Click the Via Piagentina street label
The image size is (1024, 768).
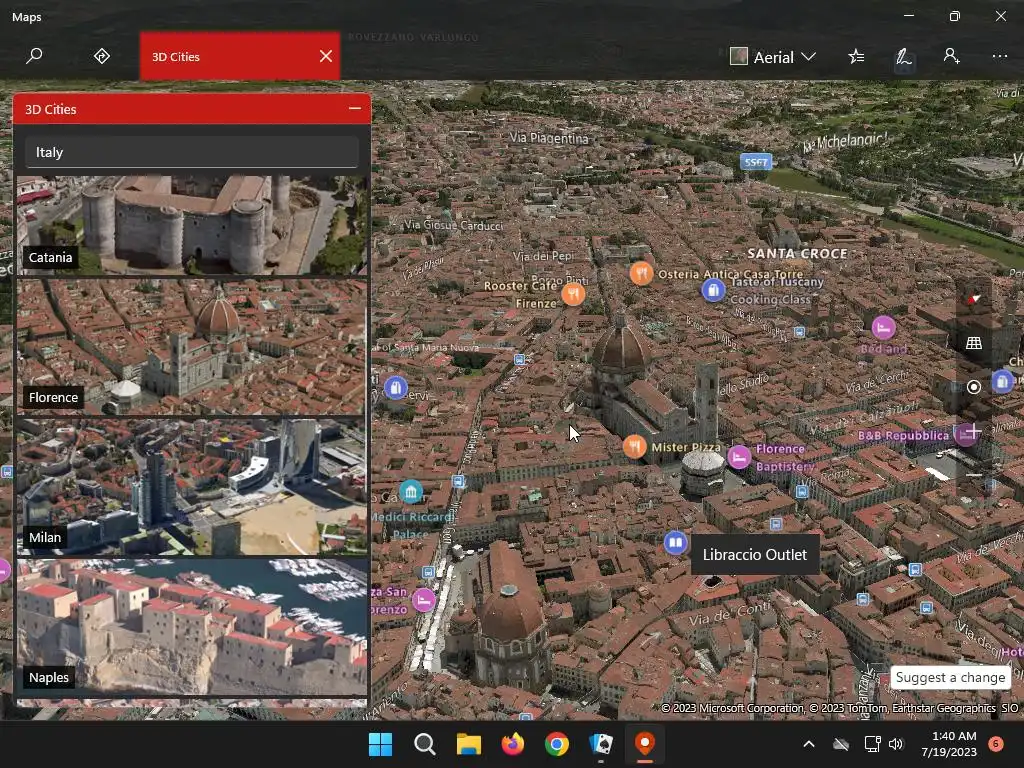click(549, 138)
